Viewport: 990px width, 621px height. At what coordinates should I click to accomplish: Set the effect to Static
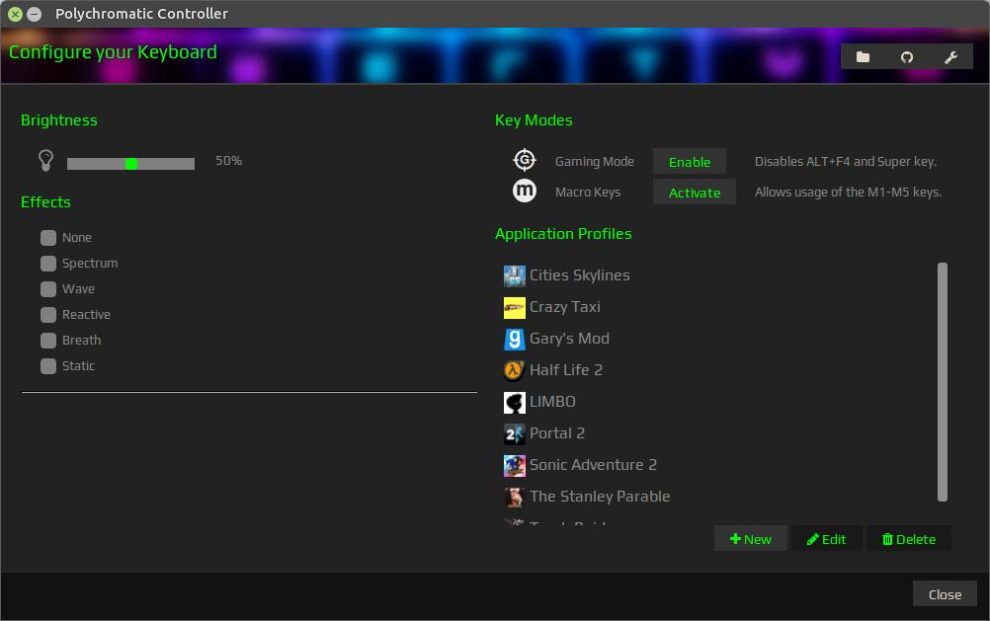[x=48, y=366]
